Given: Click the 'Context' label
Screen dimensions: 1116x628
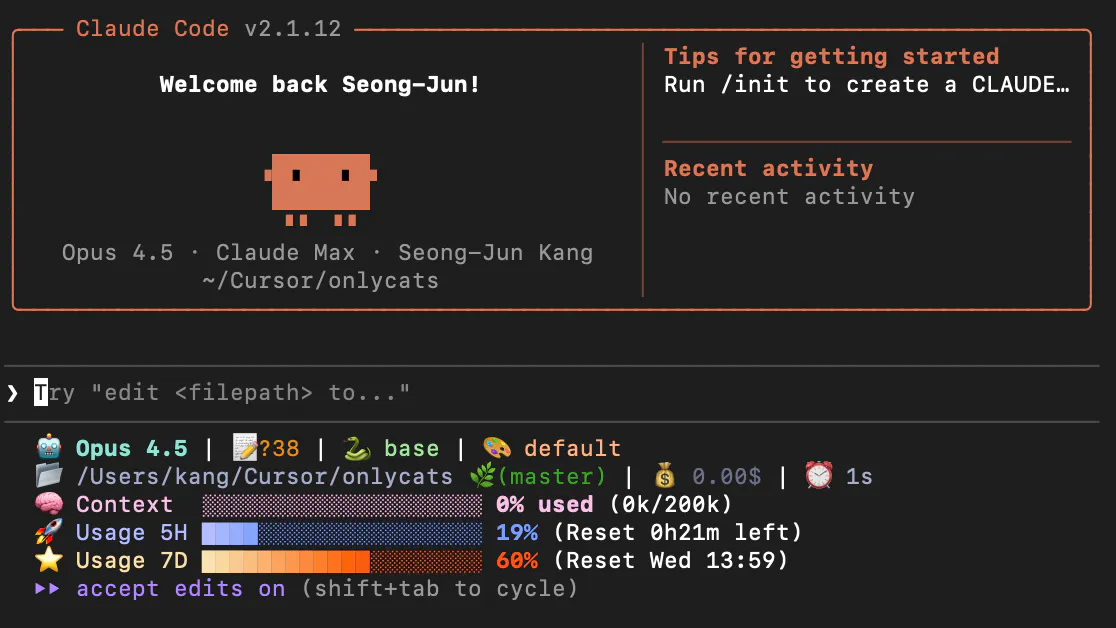Looking at the screenshot, I should pos(125,505).
